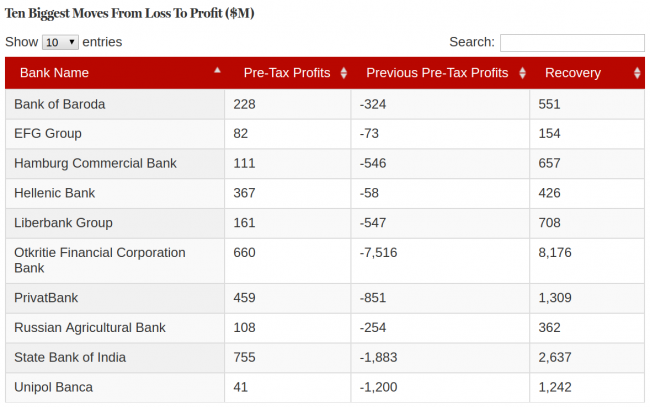650x407 pixels.
Task: Click the Pre-Tax Profits sort arrows icon
Action: [x=344, y=73]
